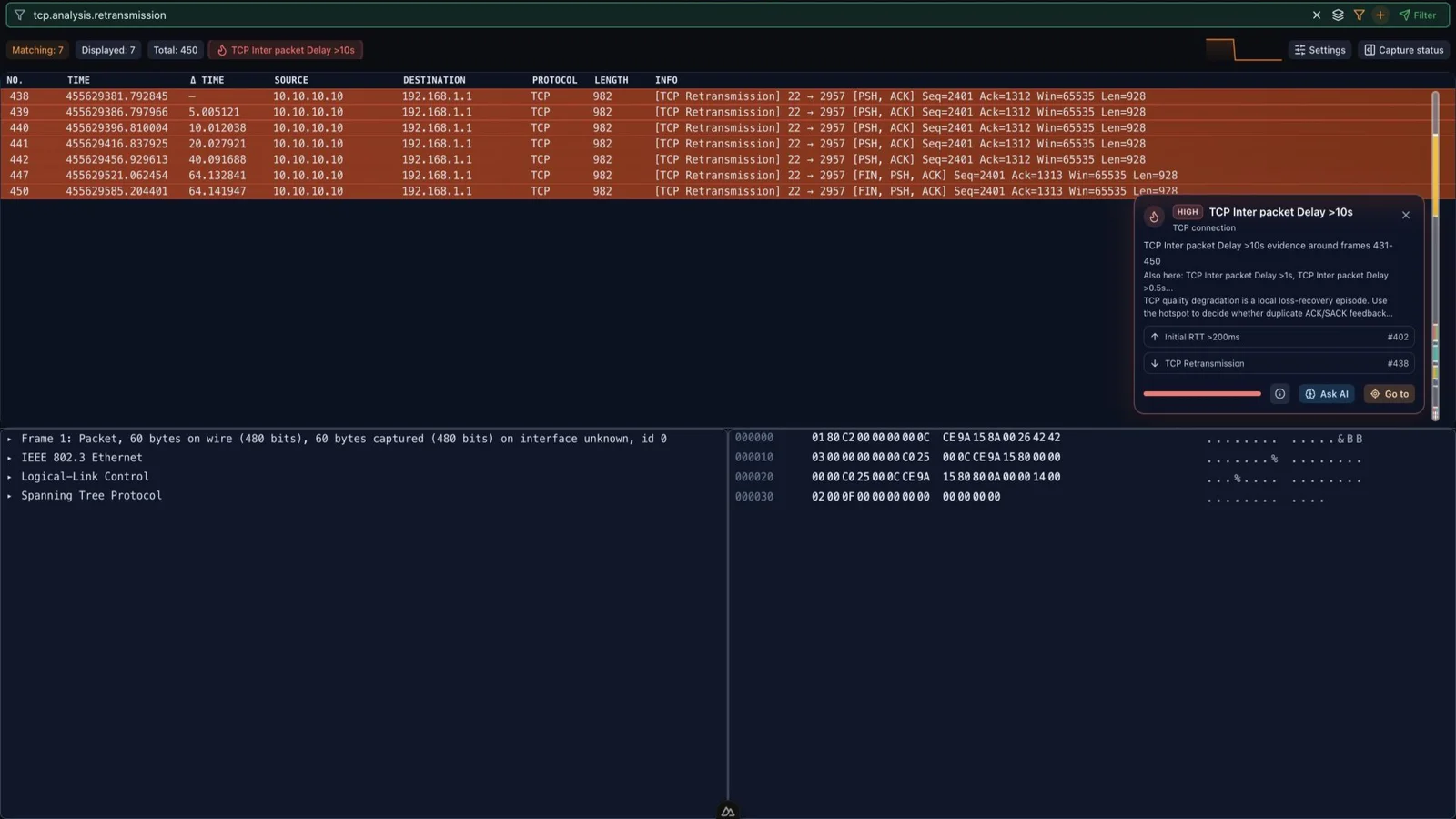The width and height of the screenshot is (1456, 819).
Task: Expand the Frame 1 tree node
Action: coord(10,439)
